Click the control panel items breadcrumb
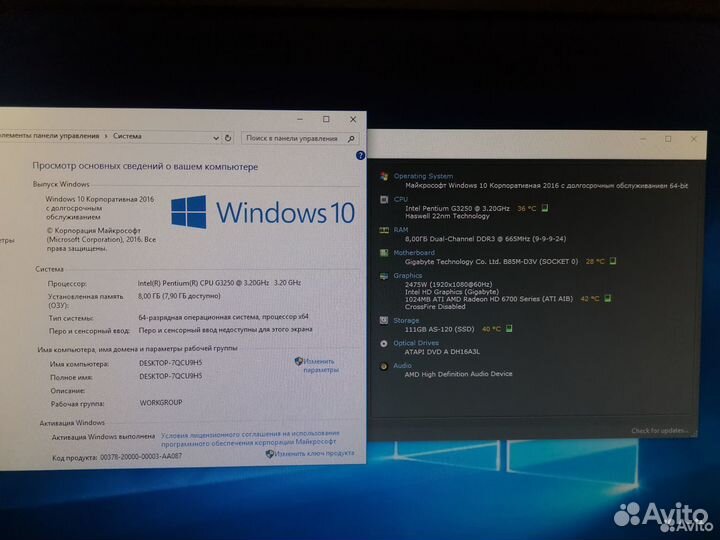This screenshot has width=720, height=540. tap(50, 136)
